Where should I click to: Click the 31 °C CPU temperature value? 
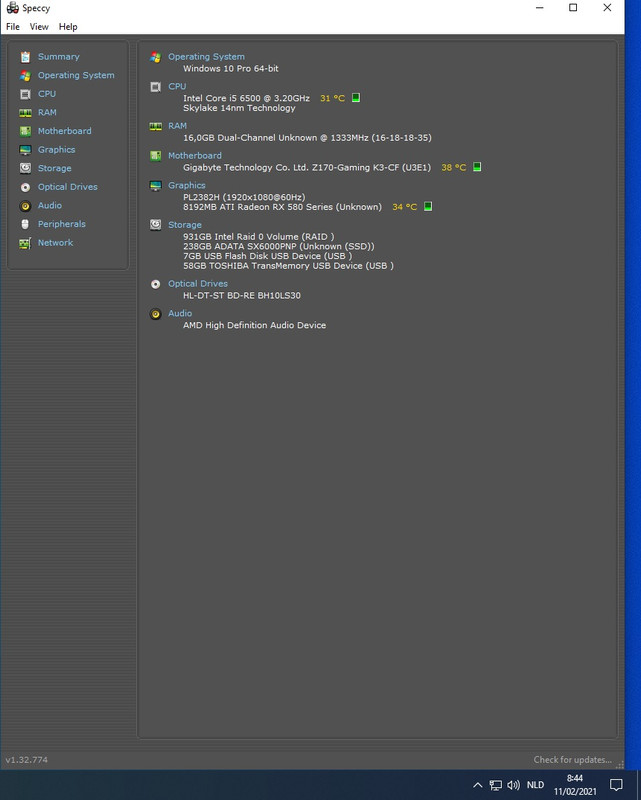(x=333, y=98)
